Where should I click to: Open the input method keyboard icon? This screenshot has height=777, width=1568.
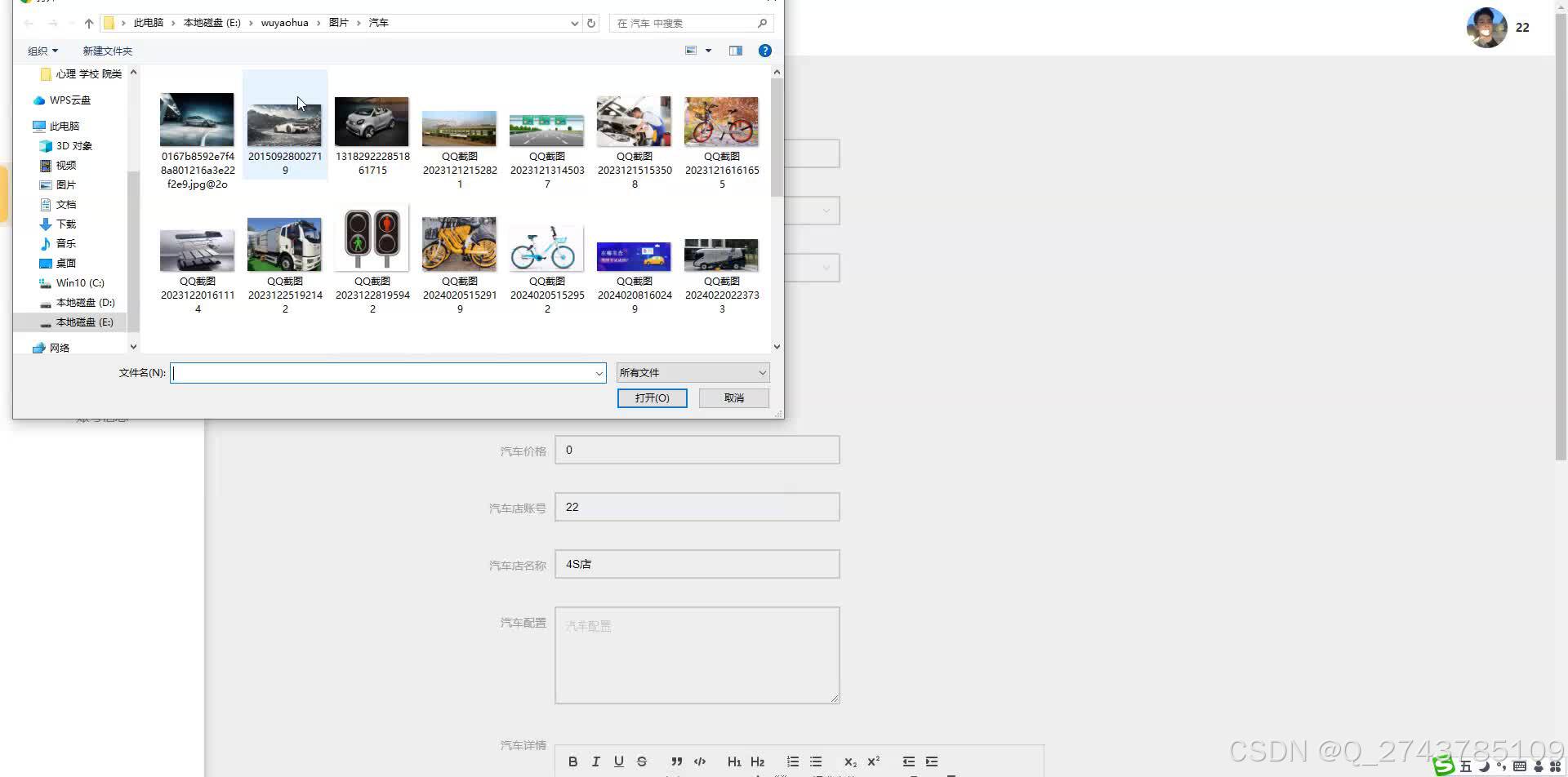click(1519, 766)
